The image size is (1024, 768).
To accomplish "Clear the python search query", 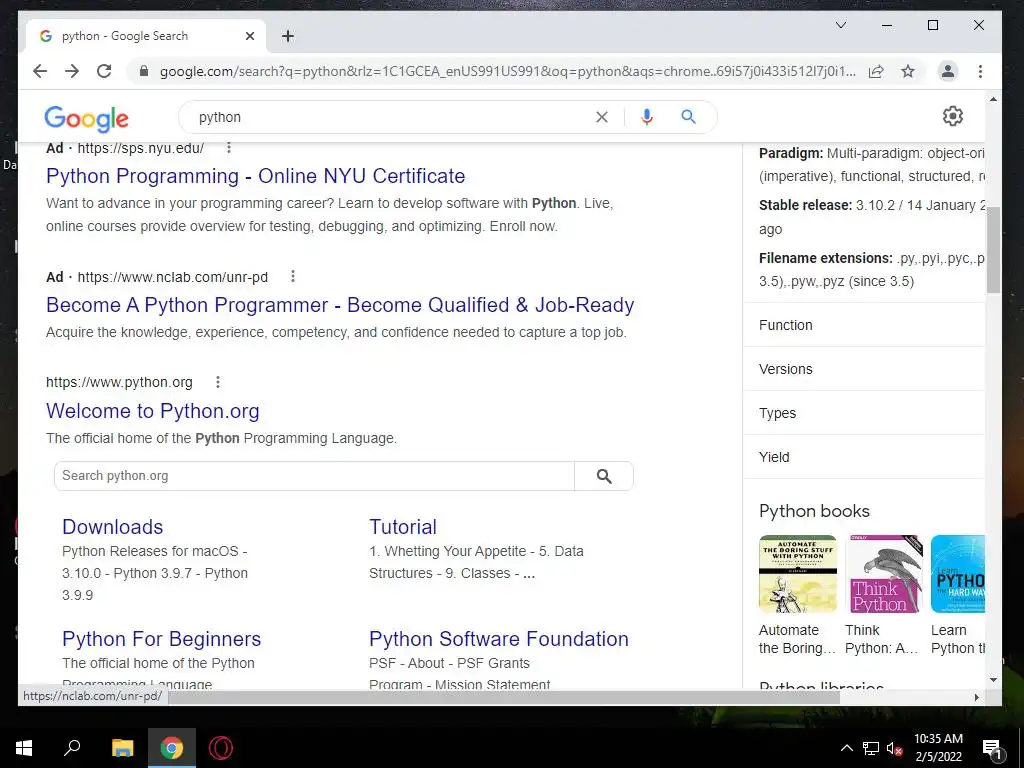I will pyautogui.click(x=601, y=117).
